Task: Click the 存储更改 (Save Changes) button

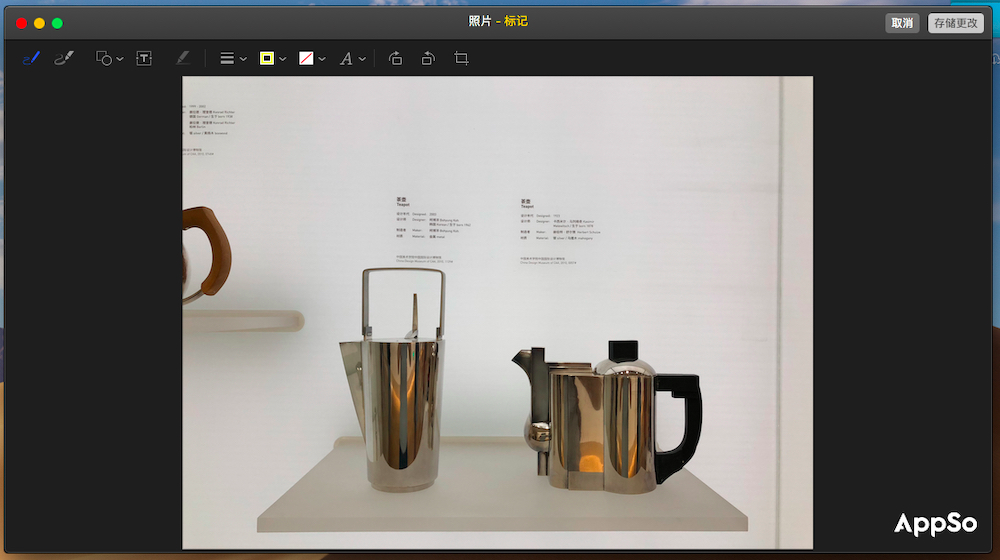Action: pos(955,23)
